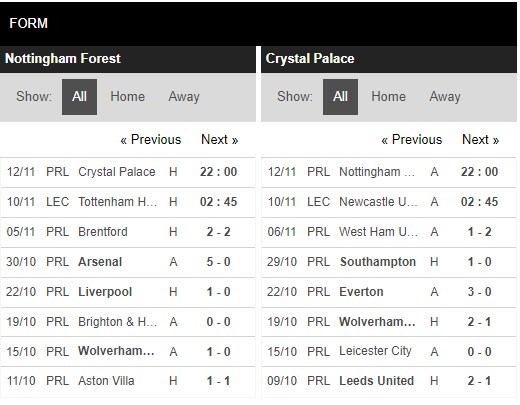The image size is (520, 405).
Task: Select the All filter under Crystal Palace
Action: coord(340,97)
